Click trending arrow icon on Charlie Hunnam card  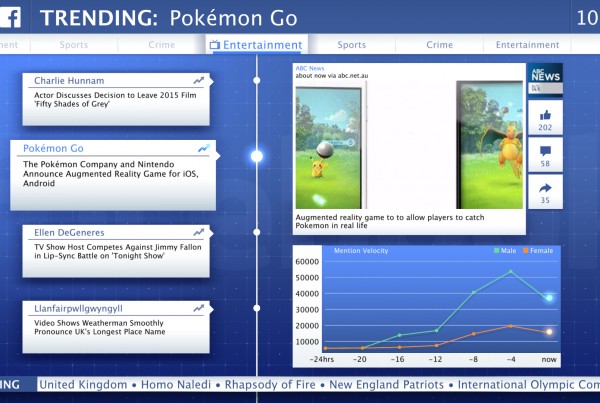point(199,80)
